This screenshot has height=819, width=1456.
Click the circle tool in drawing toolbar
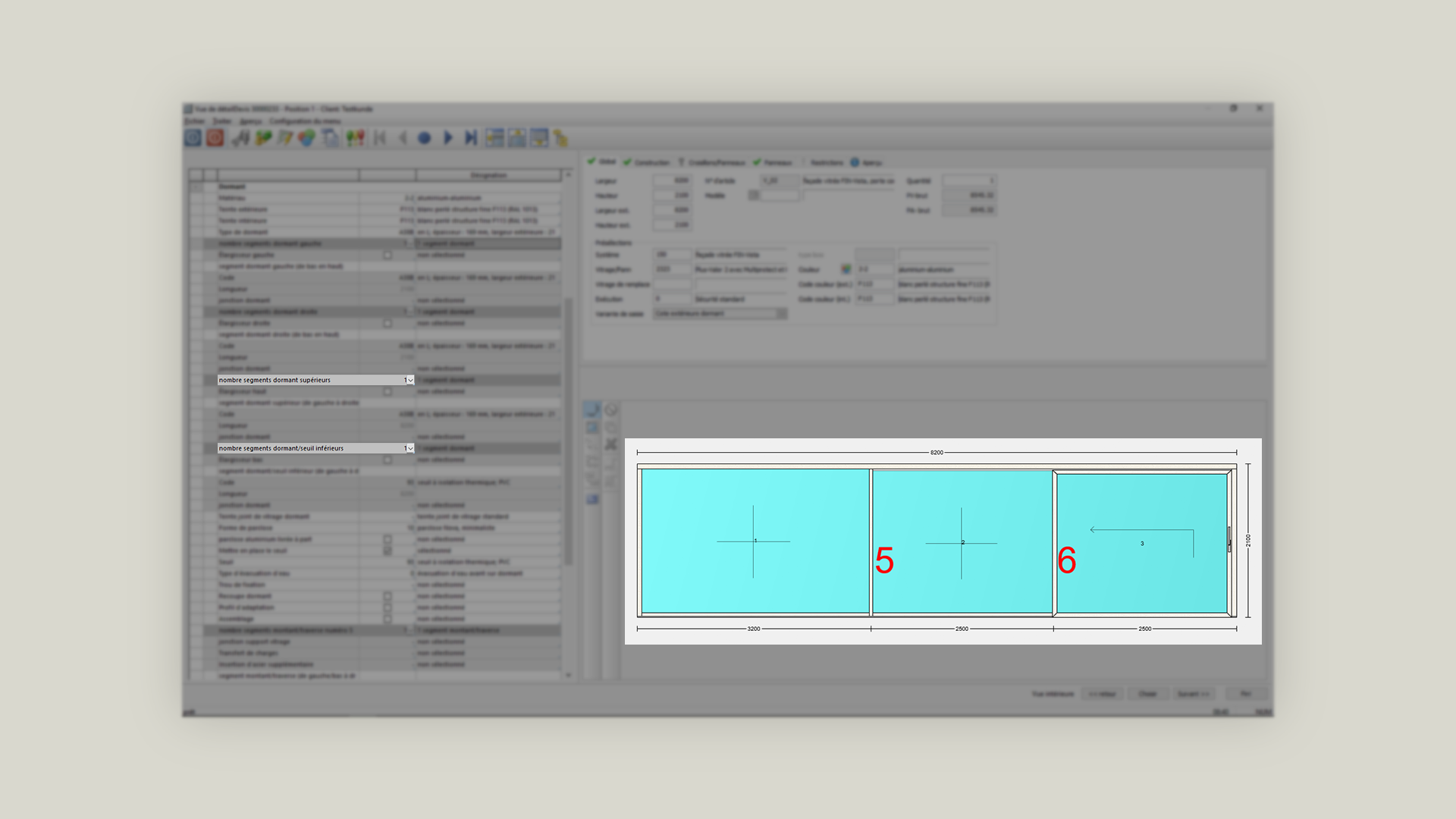(x=610, y=409)
